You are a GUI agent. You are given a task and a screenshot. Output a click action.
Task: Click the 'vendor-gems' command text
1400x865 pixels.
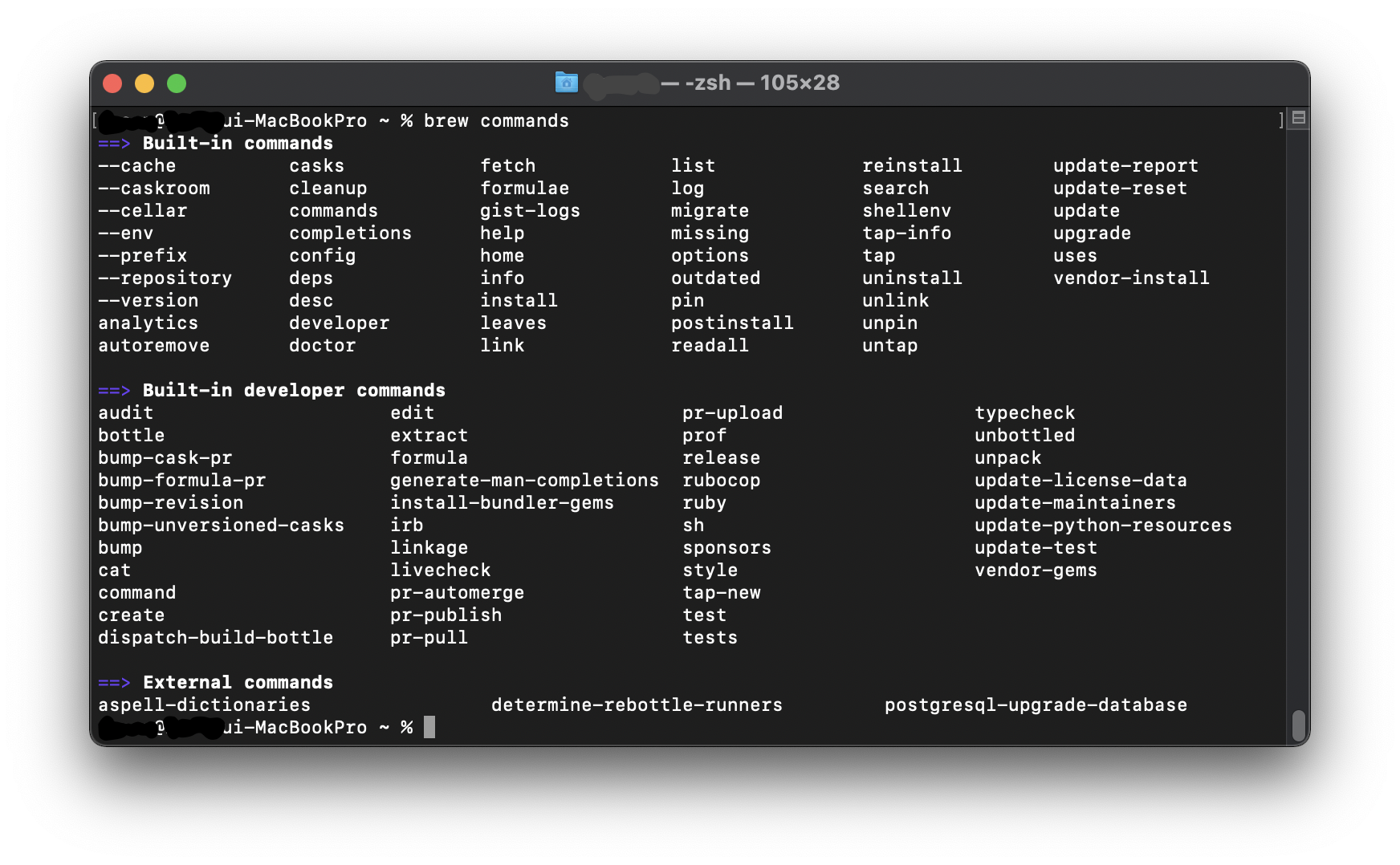(1036, 571)
